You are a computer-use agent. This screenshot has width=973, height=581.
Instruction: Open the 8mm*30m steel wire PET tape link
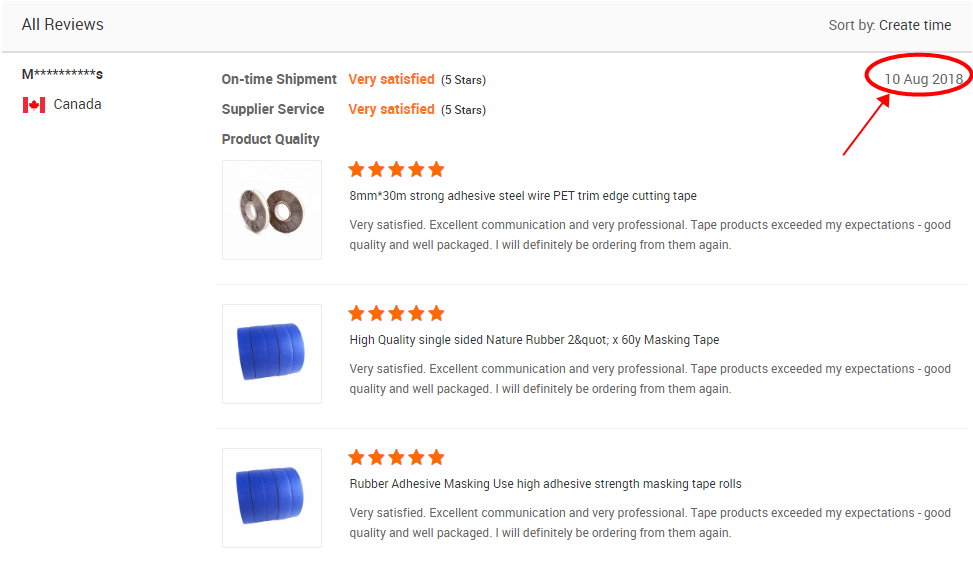coord(523,196)
